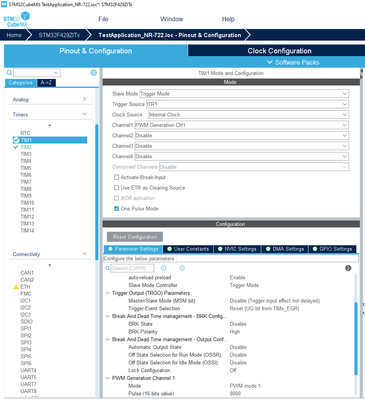Image resolution: width=365 pixels, height=400 pixels.
Task: Open the Channel3 dropdown
Action: tap(242, 146)
